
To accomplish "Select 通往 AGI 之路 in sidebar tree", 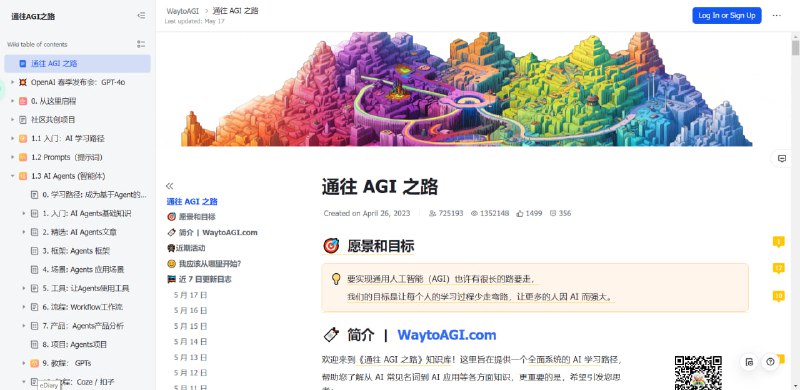I will click(x=78, y=64).
